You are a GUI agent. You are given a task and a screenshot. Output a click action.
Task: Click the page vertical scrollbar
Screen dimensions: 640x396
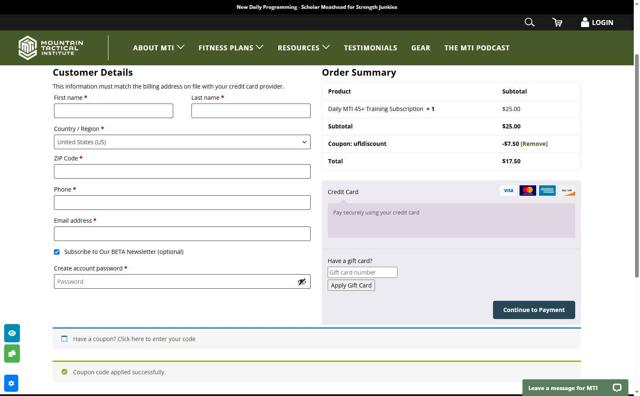[x=636, y=165]
